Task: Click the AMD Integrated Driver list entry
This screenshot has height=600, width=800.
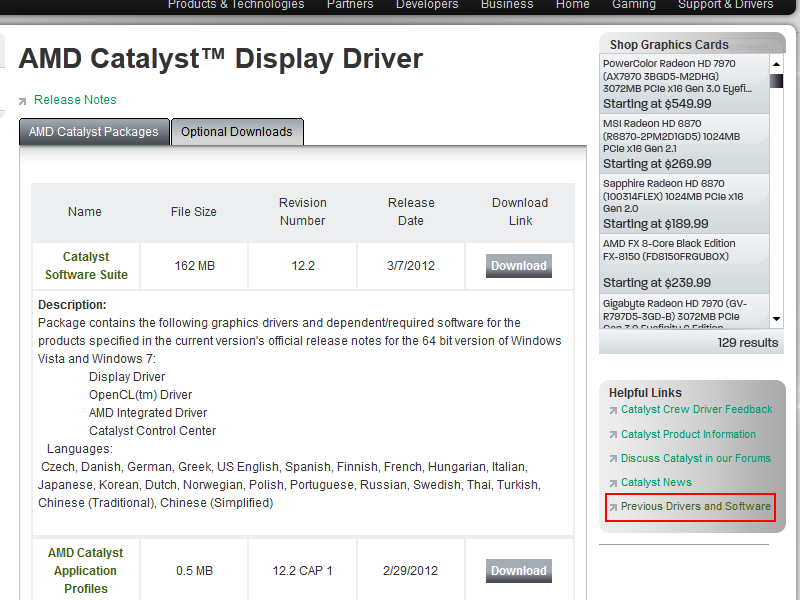Action: pos(148,413)
